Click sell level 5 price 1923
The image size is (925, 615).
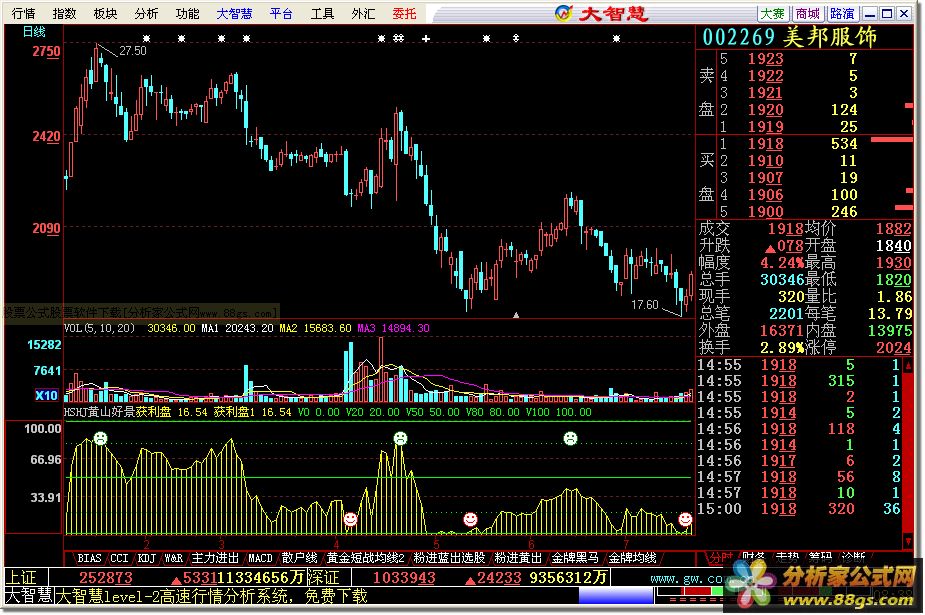tap(766, 59)
